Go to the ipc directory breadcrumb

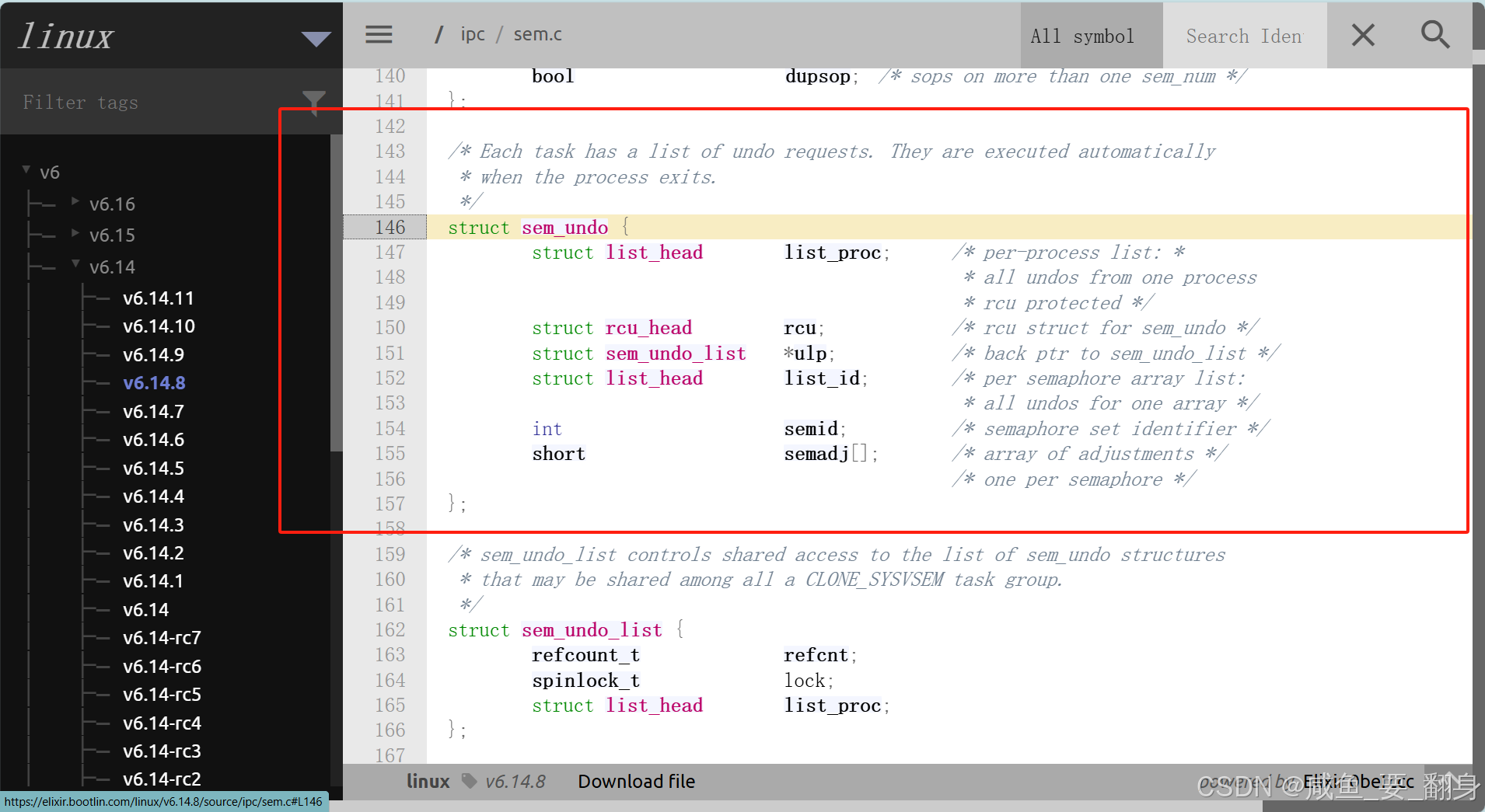click(473, 35)
